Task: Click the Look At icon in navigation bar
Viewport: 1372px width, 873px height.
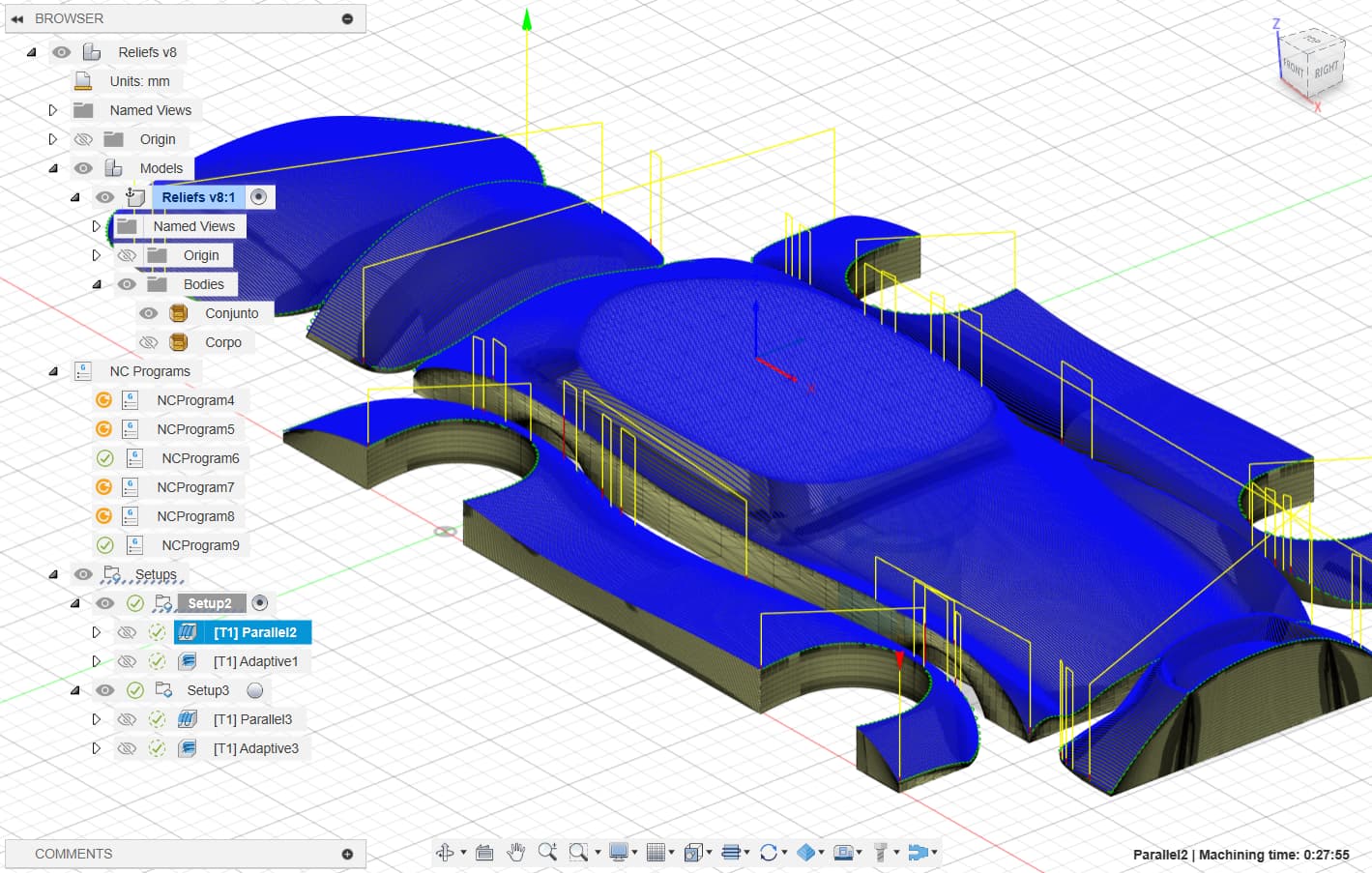Action: (484, 852)
